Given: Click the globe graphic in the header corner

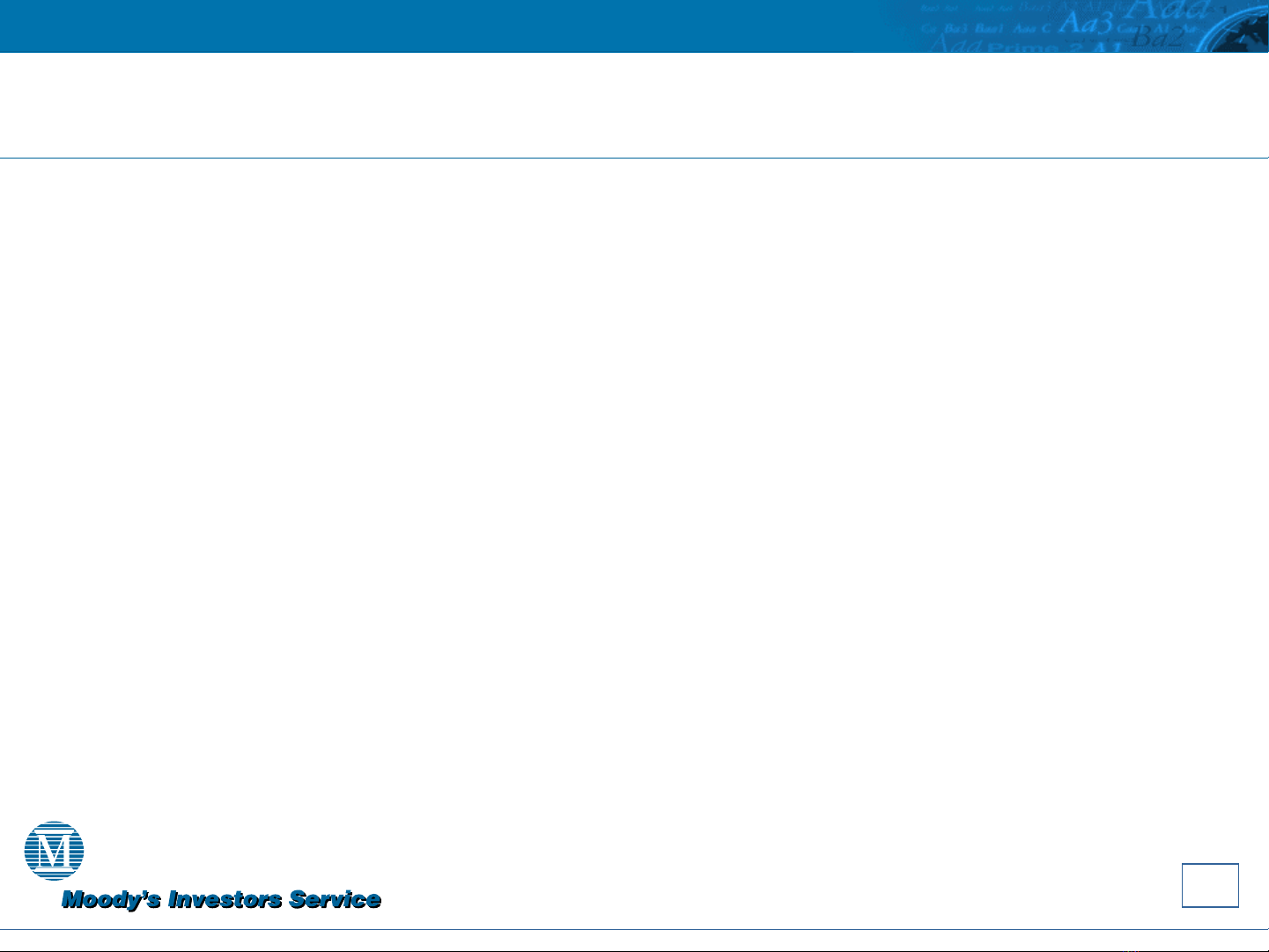Looking at the screenshot, I should coord(1242,35).
